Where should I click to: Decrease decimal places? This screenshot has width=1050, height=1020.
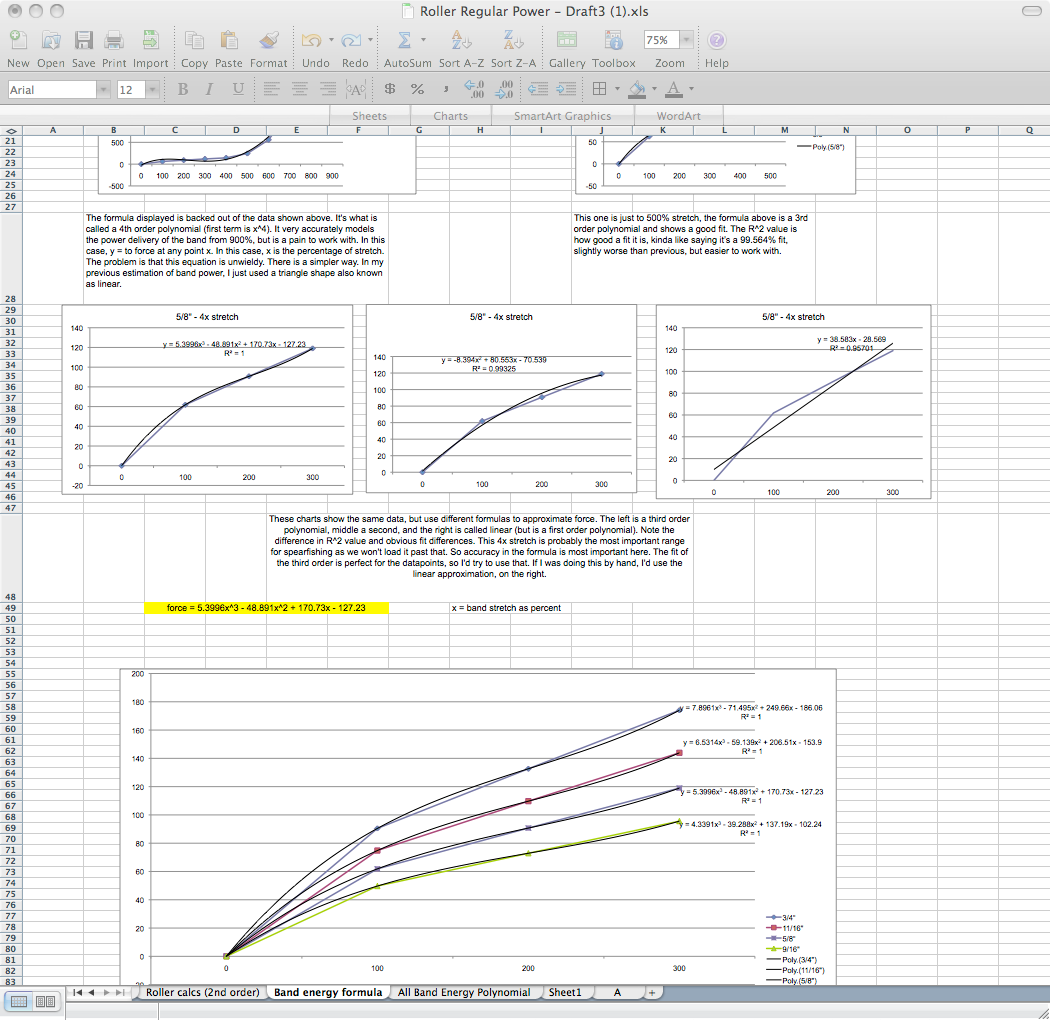(504, 89)
